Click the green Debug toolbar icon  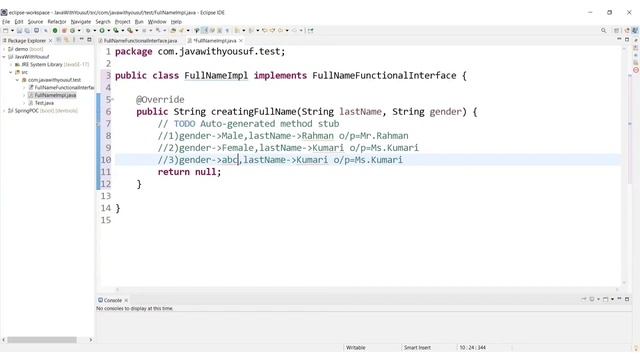[88, 30]
